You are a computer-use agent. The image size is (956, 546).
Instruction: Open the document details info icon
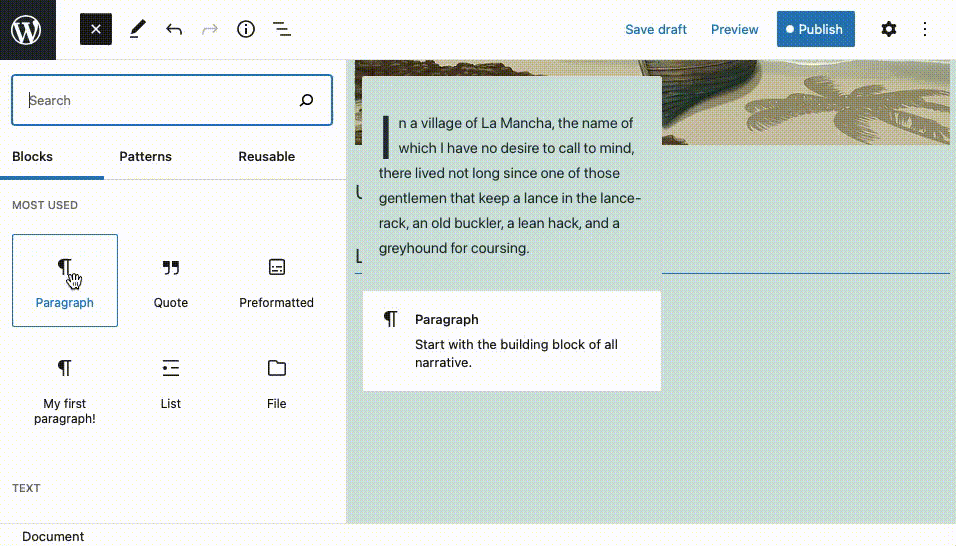coord(246,29)
